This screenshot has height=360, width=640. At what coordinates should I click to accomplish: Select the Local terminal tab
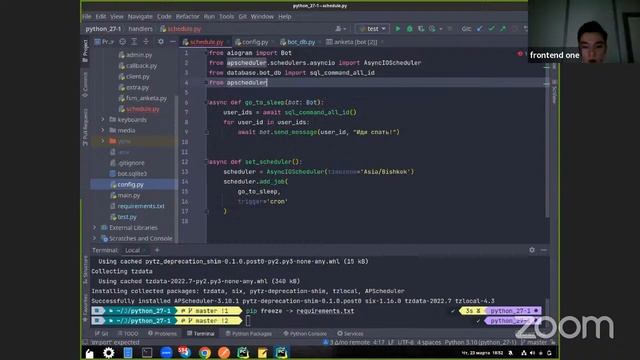tap(133, 250)
